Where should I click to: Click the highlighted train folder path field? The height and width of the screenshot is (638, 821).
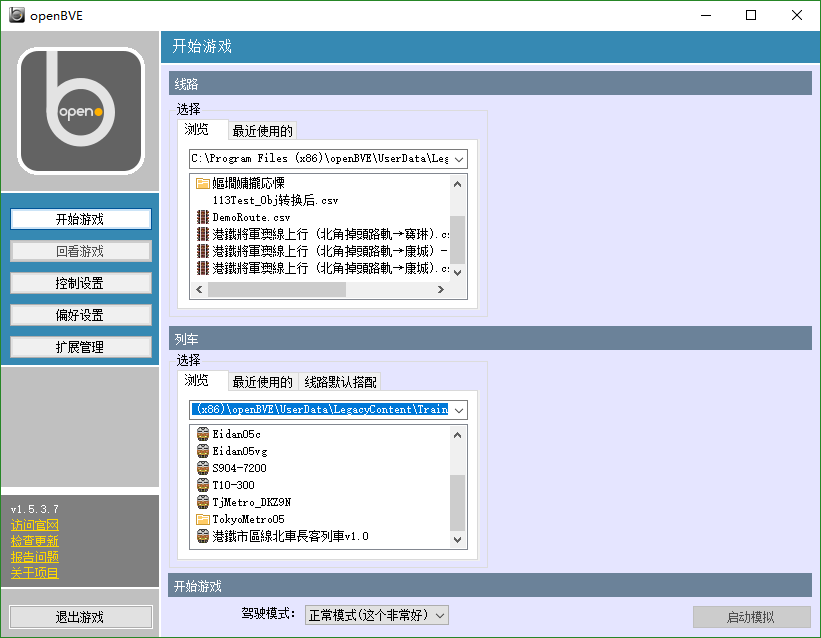click(320, 410)
